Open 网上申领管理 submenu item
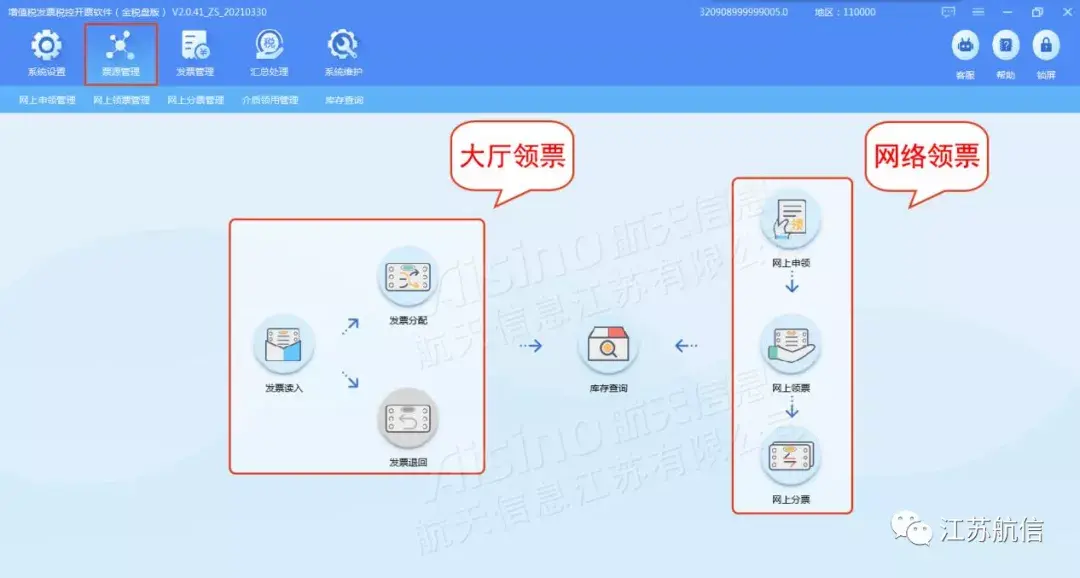The image size is (1080, 578). click(47, 100)
